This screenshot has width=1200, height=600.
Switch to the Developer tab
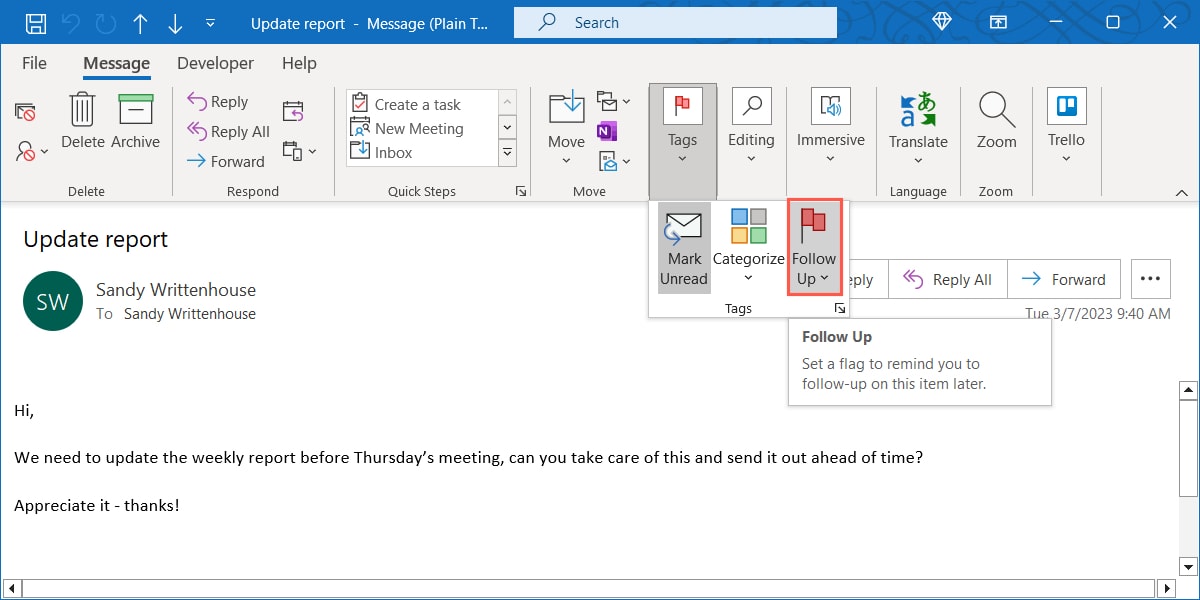coord(215,63)
